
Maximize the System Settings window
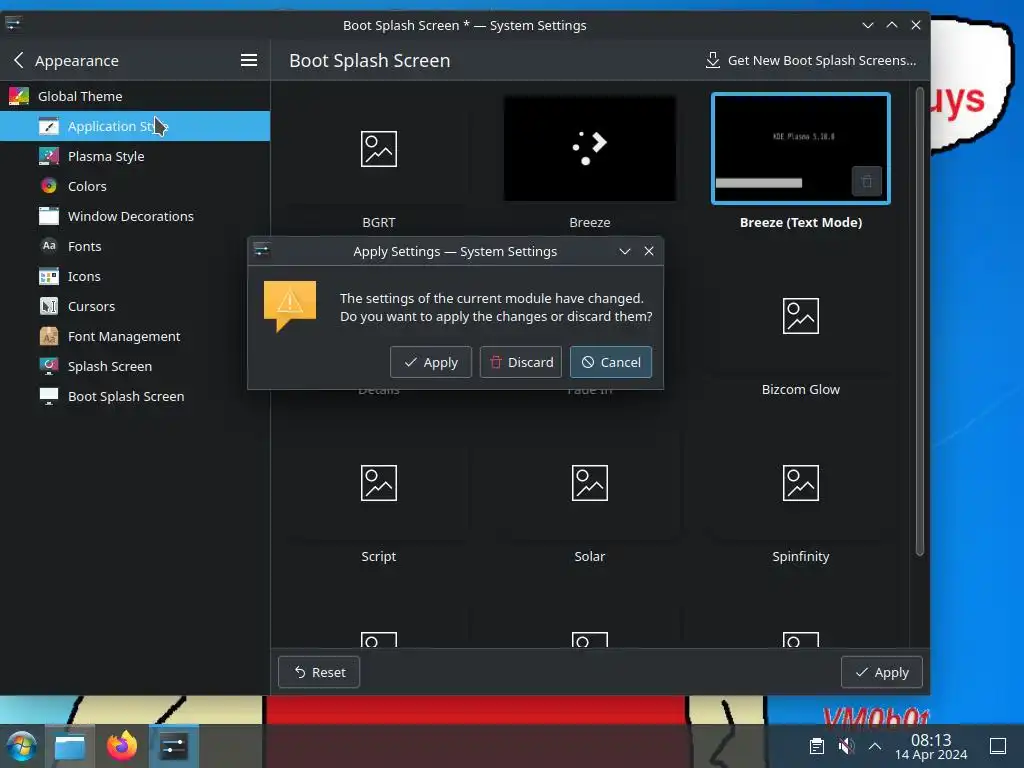click(891, 25)
